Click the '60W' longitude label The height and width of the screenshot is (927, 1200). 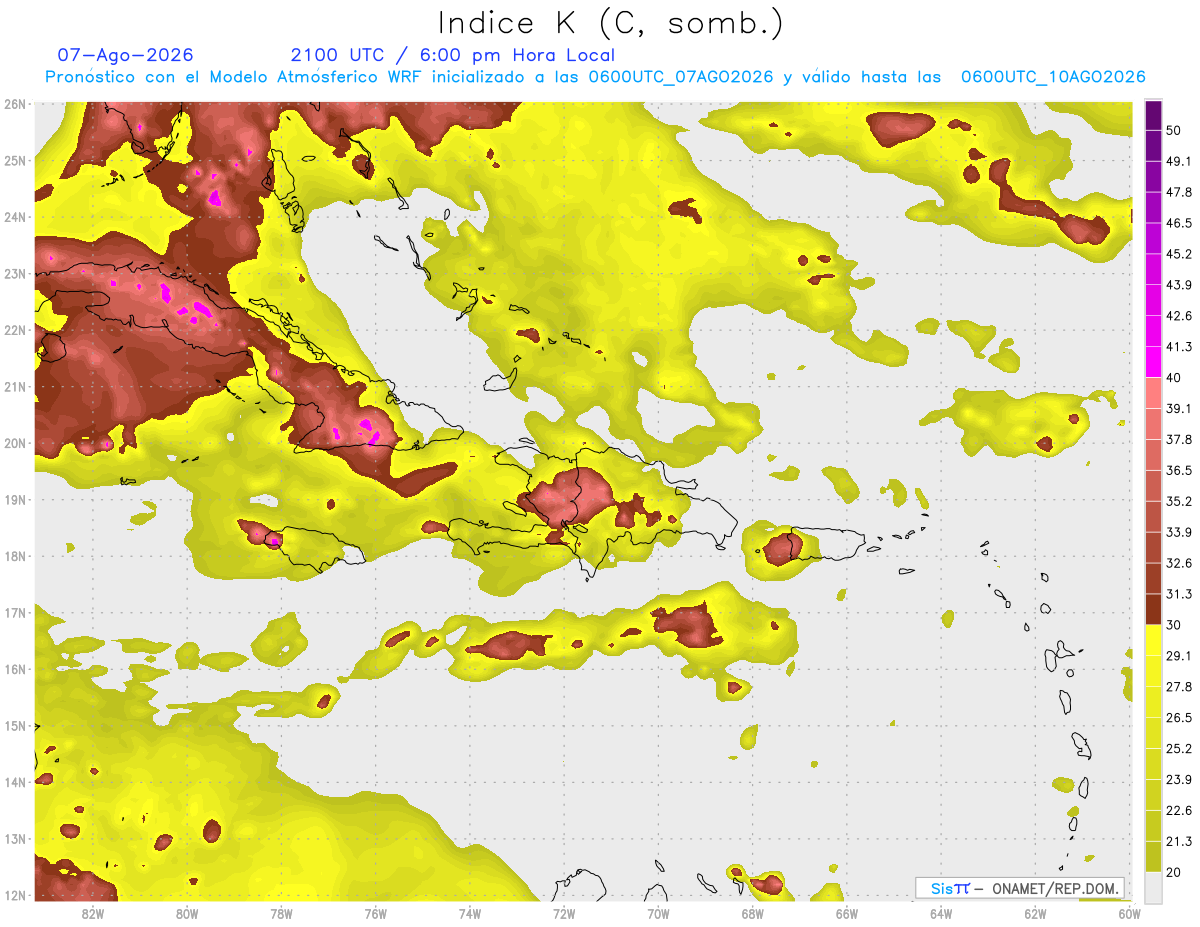pos(1129,913)
